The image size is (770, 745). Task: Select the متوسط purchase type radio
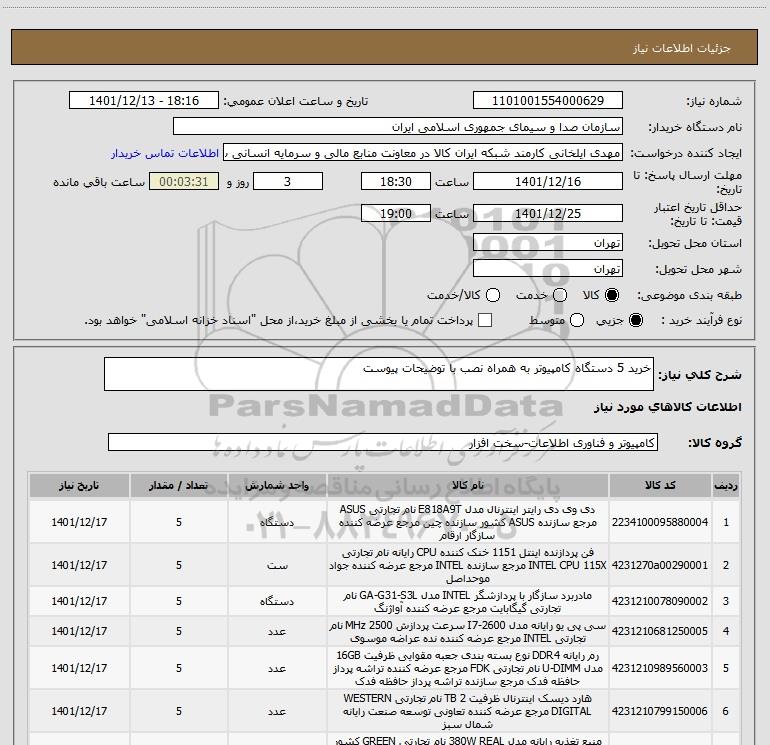click(x=577, y=320)
